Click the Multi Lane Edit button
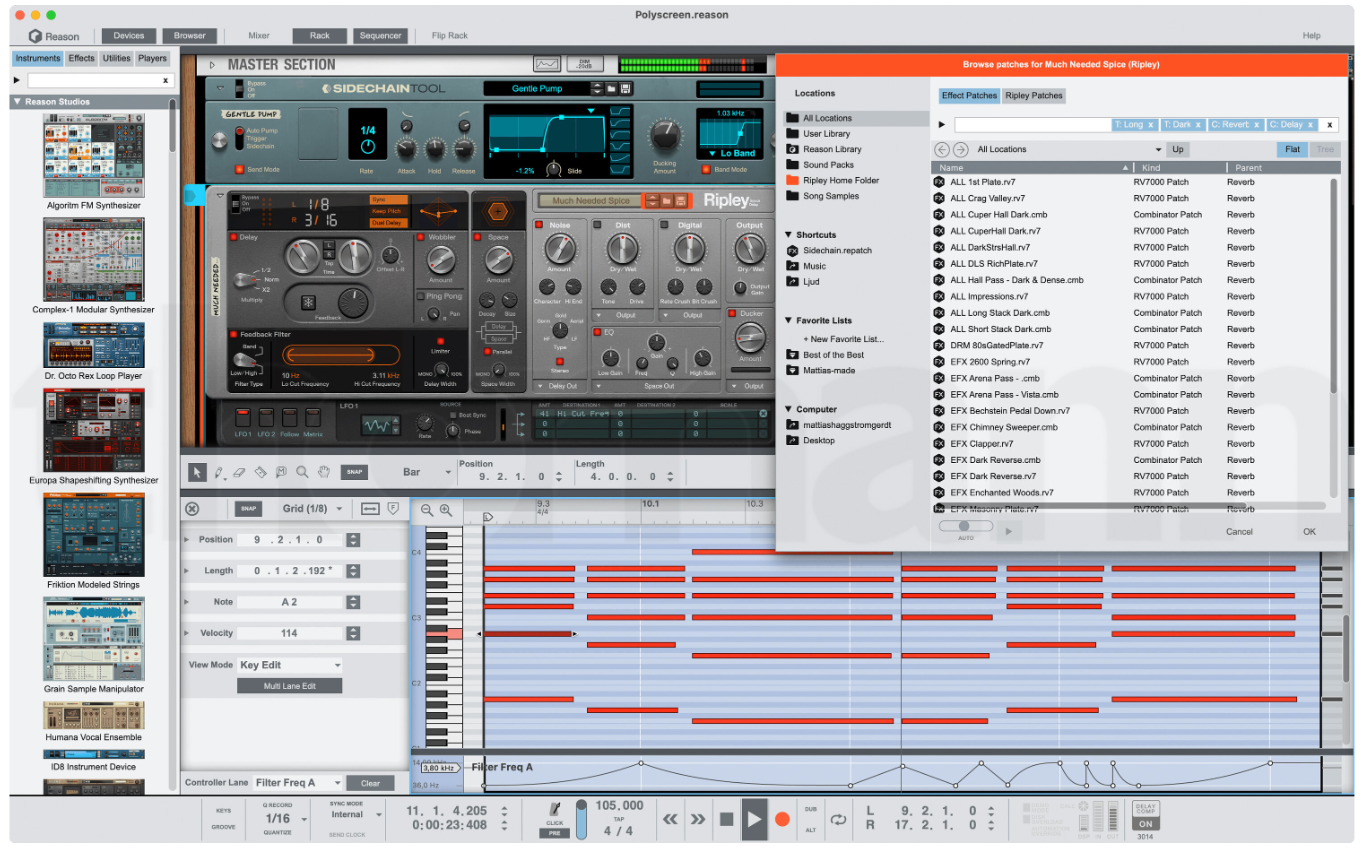This screenshot has height=851, width=1362. pos(289,686)
